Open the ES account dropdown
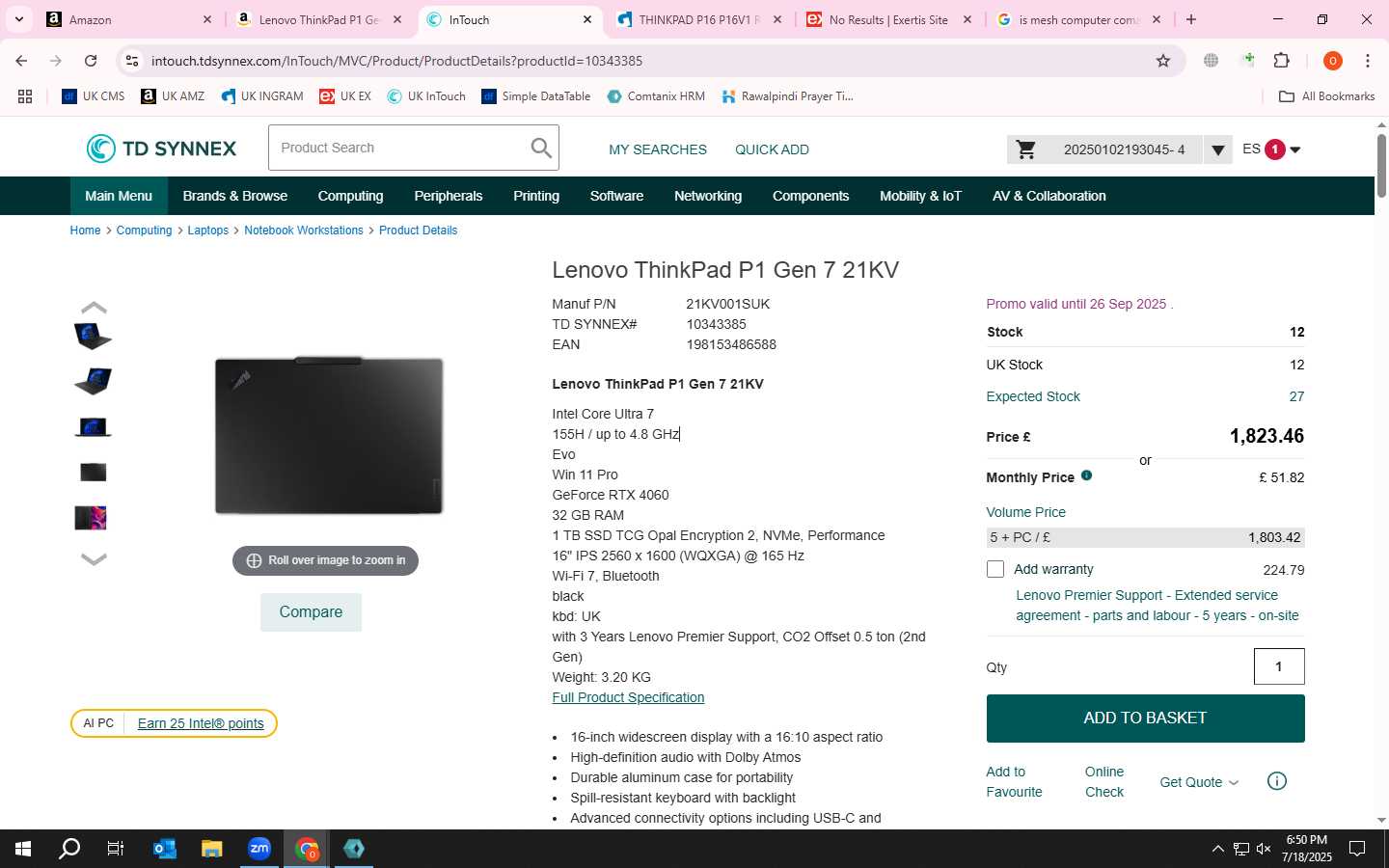 click(1272, 149)
